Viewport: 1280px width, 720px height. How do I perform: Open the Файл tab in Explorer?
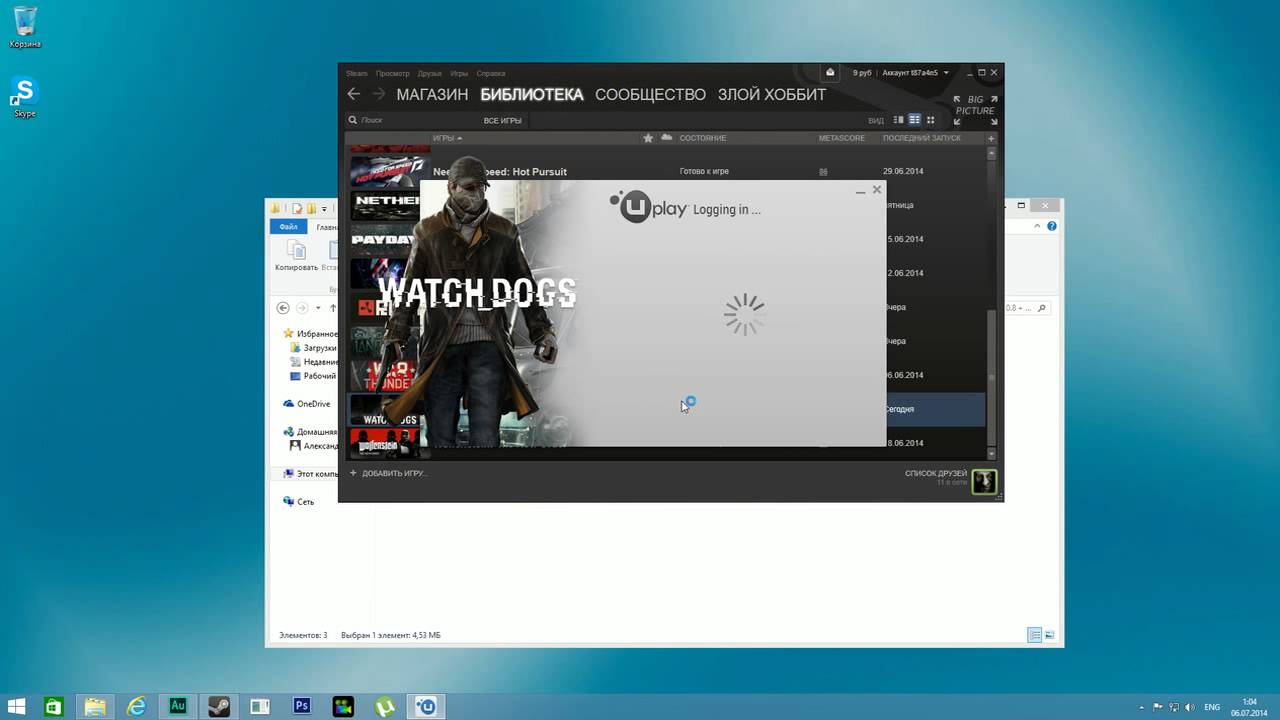point(289,227)
